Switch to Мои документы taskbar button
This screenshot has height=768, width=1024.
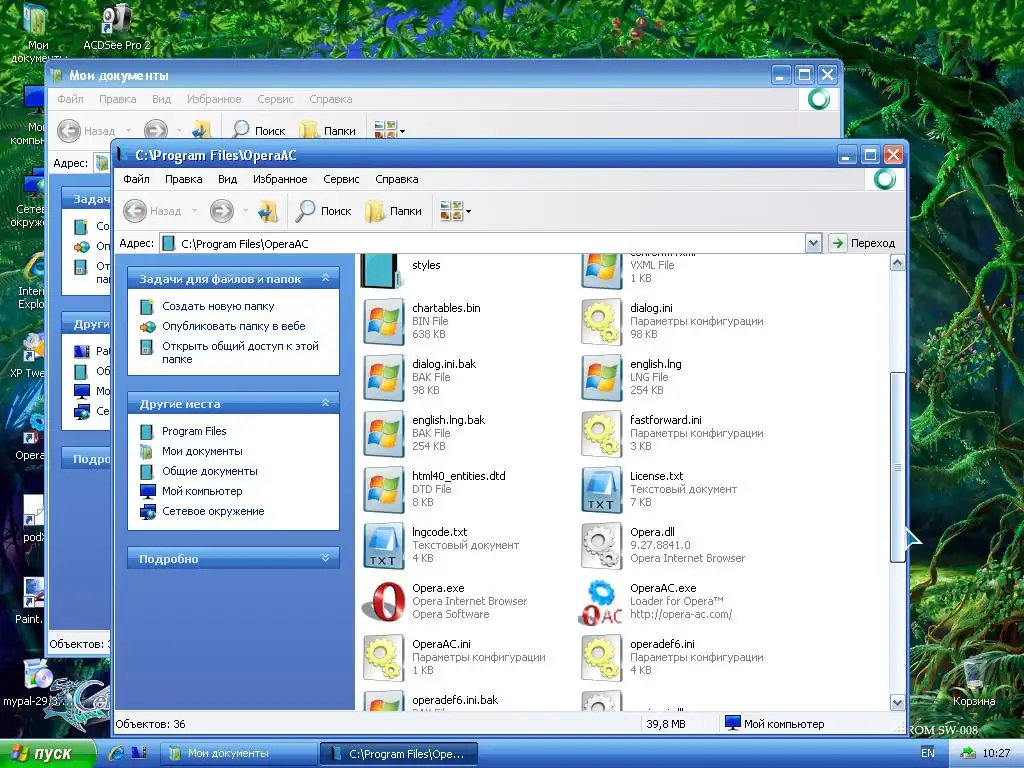[238, 754]
